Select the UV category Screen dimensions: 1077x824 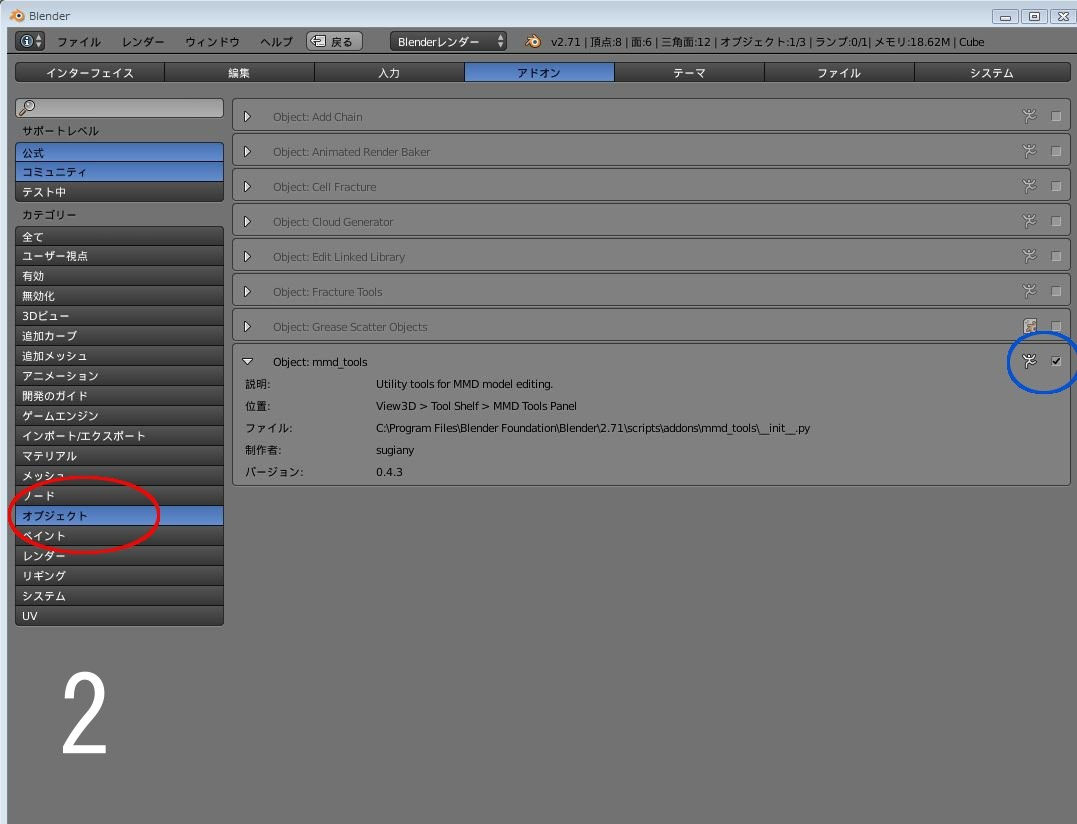point(120,615)
